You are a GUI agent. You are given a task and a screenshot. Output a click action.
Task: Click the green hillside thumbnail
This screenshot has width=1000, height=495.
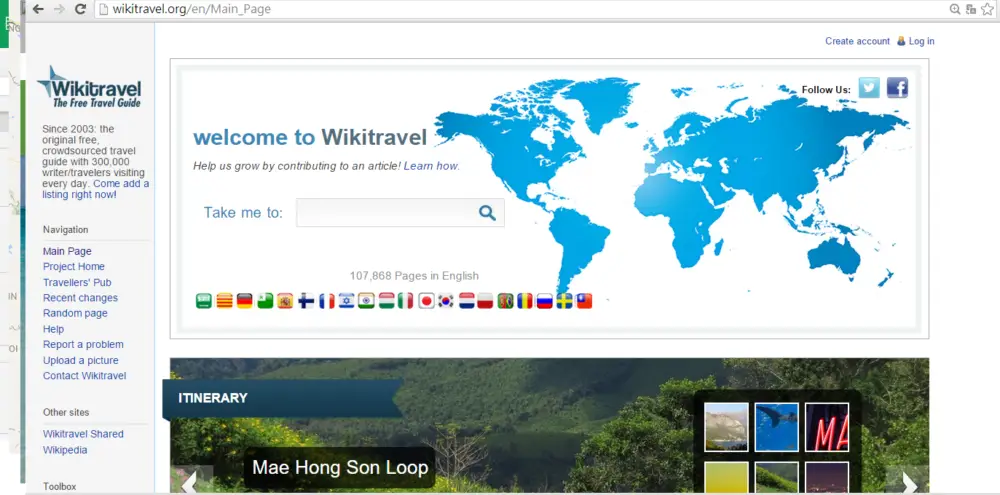pos(776,477)
